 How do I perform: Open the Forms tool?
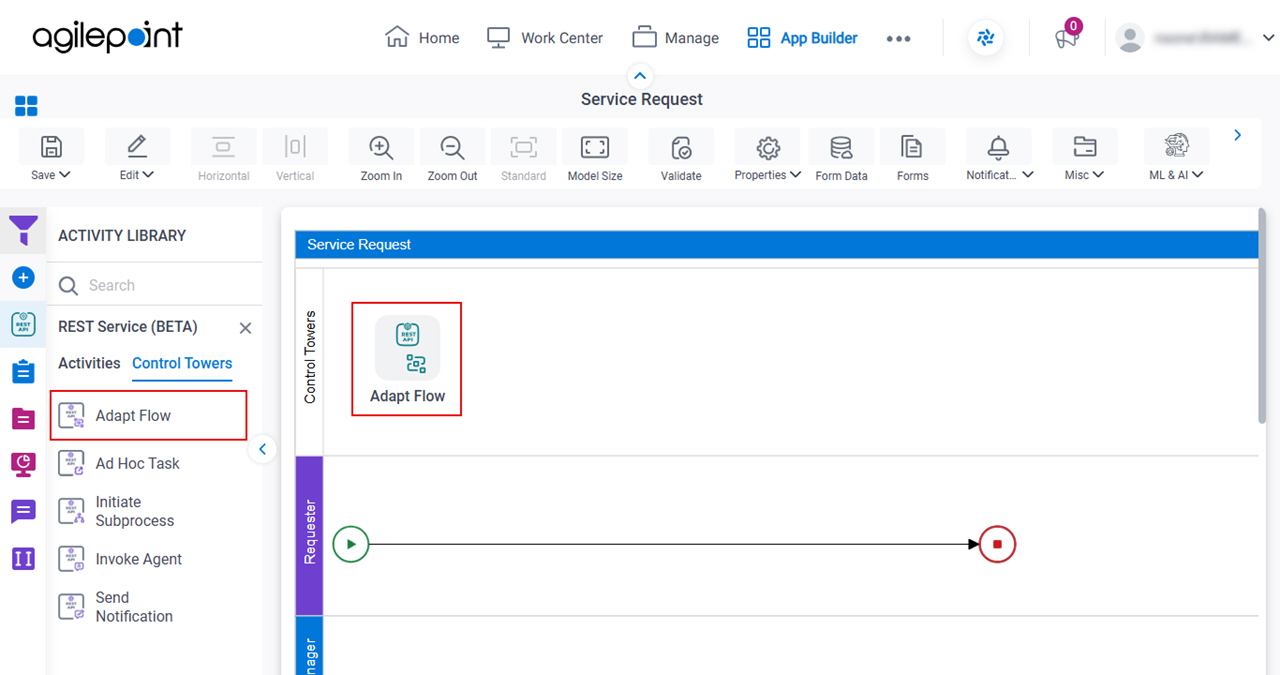click(x=912, y=157)
